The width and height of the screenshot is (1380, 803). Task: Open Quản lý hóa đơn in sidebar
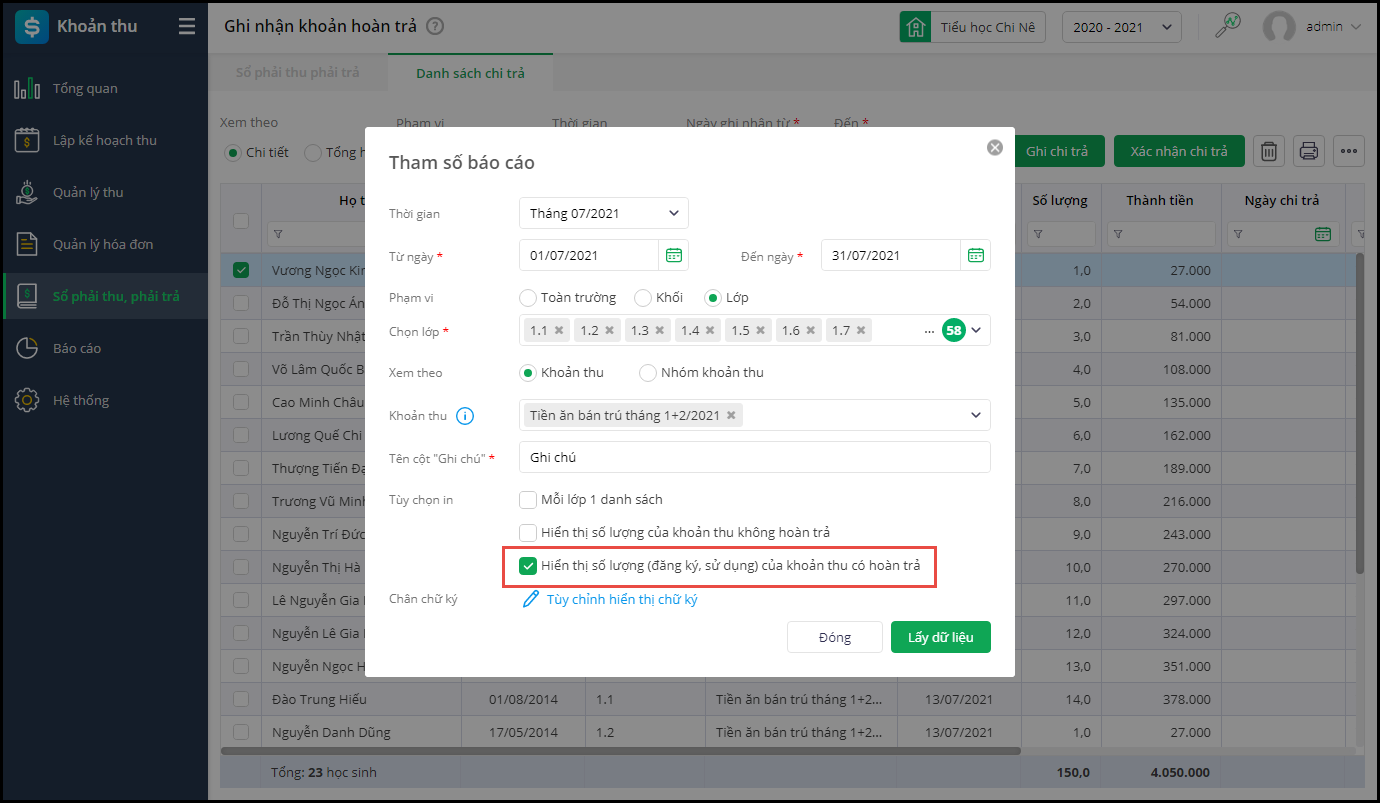103,245
